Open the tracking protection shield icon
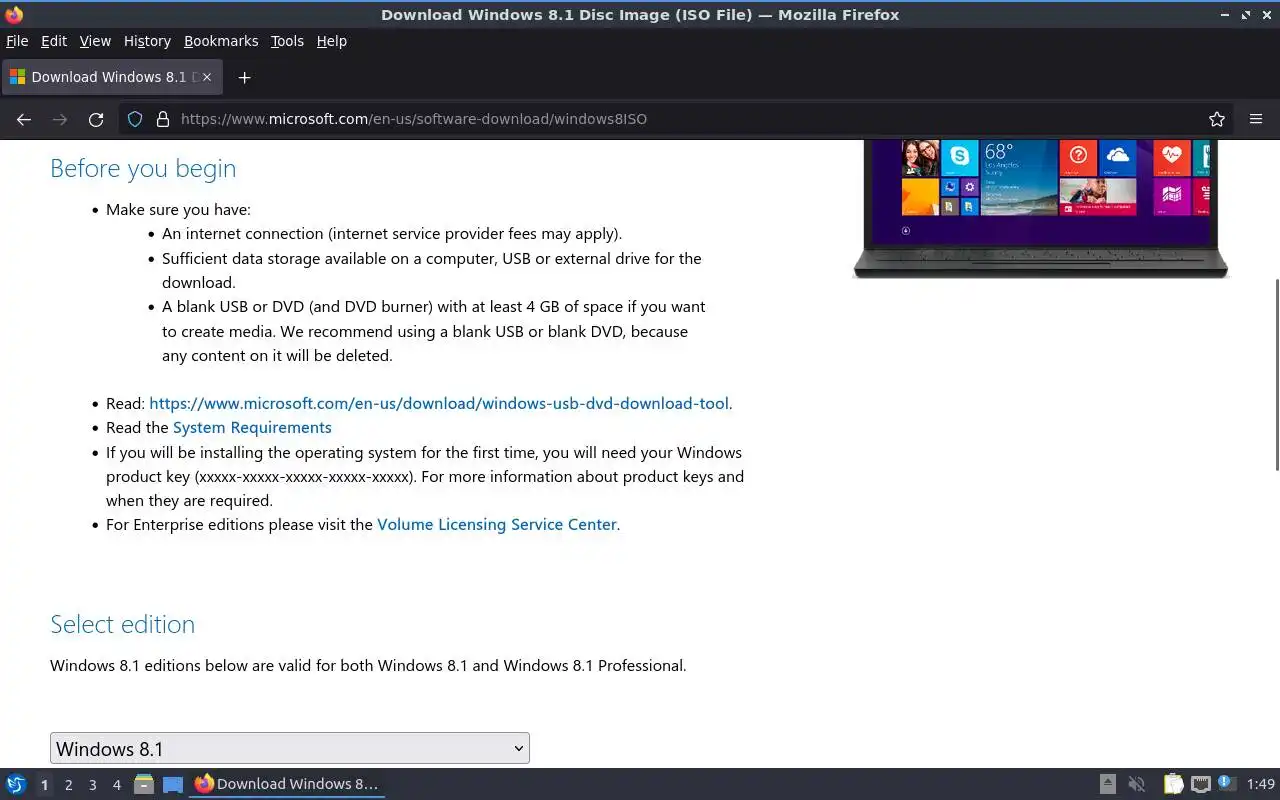 [x=135, y=119]
